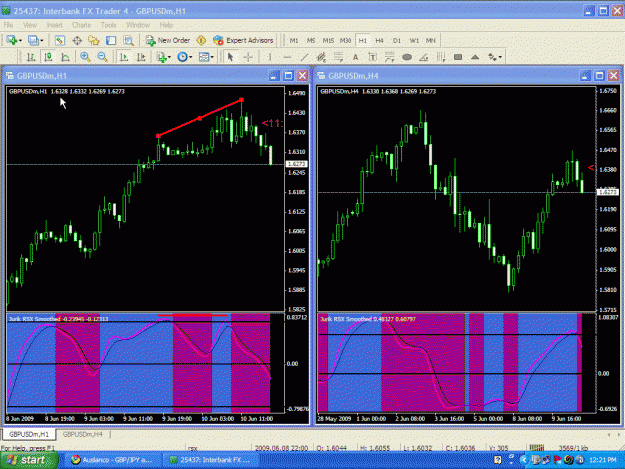Viewport: 625px width, 469px height.
Task: Expand the Periods clock dropdown arrow
Action: (191, 57)
